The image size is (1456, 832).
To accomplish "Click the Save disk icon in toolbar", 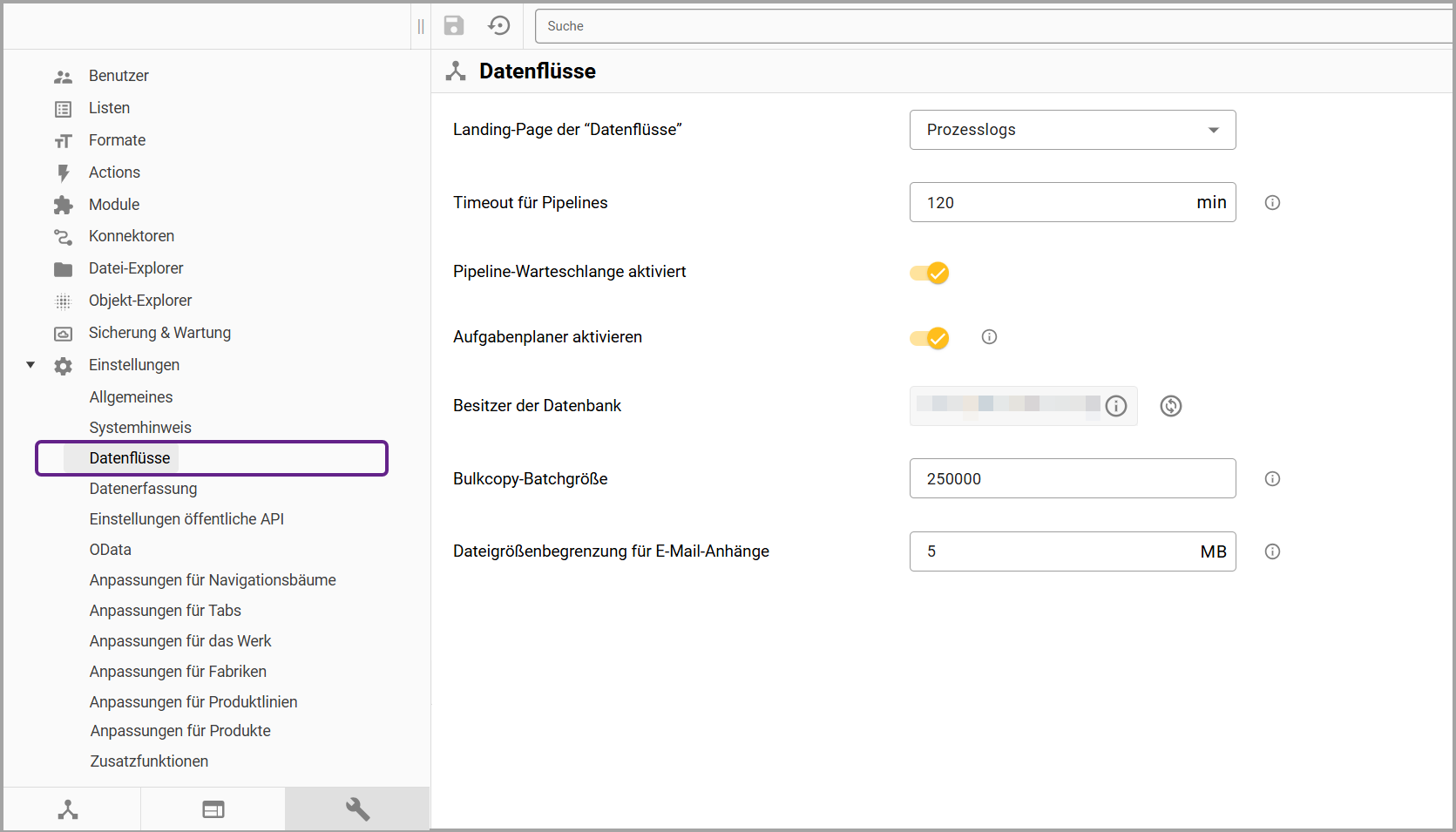I will tap(454, 25).
